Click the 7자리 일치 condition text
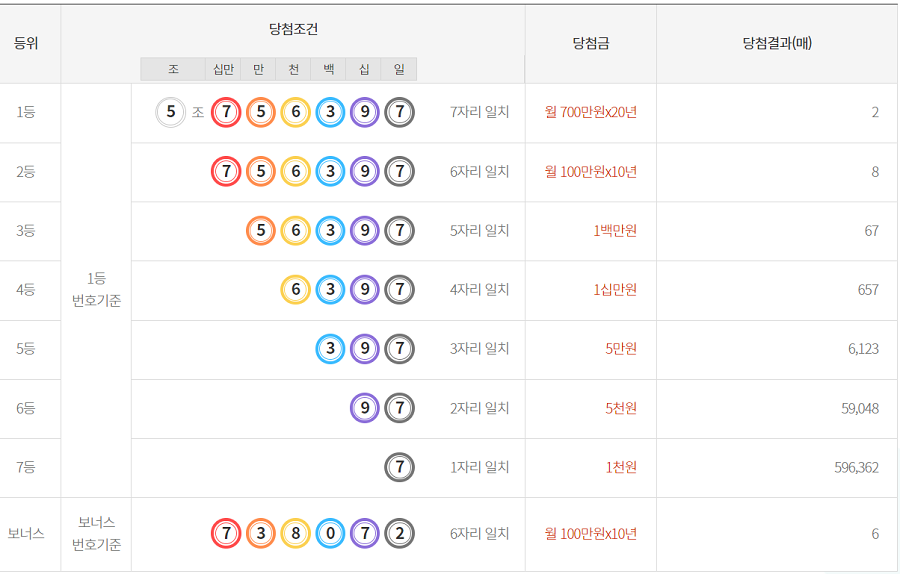Image resolution: width=900 pixels, height=574 pixels. click(479, 112)
